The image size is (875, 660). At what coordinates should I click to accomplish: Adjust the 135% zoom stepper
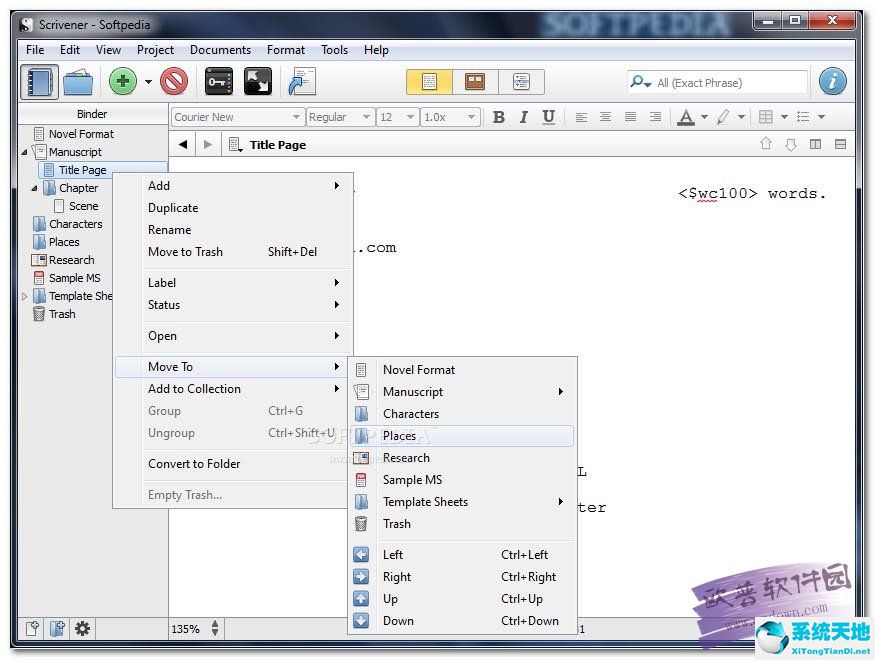click(215, 629)
